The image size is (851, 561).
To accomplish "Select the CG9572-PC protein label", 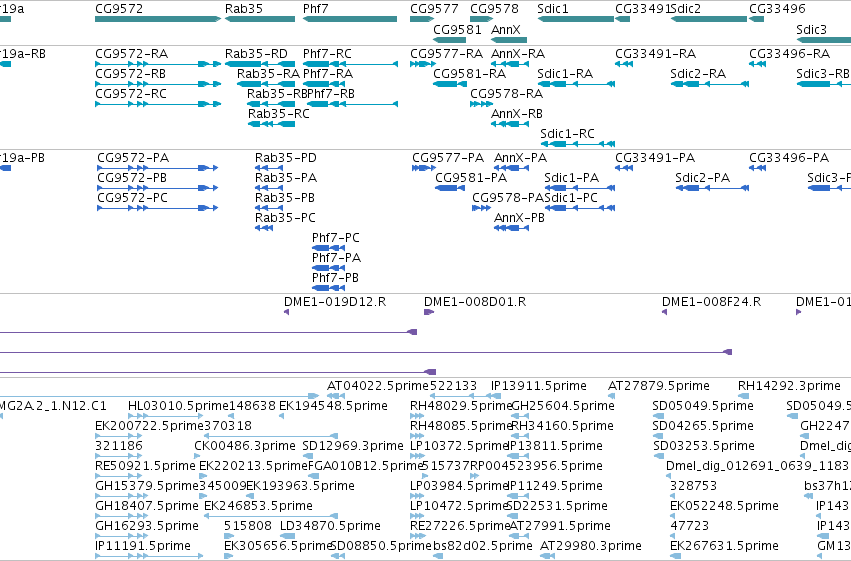I will pos(132,198).
